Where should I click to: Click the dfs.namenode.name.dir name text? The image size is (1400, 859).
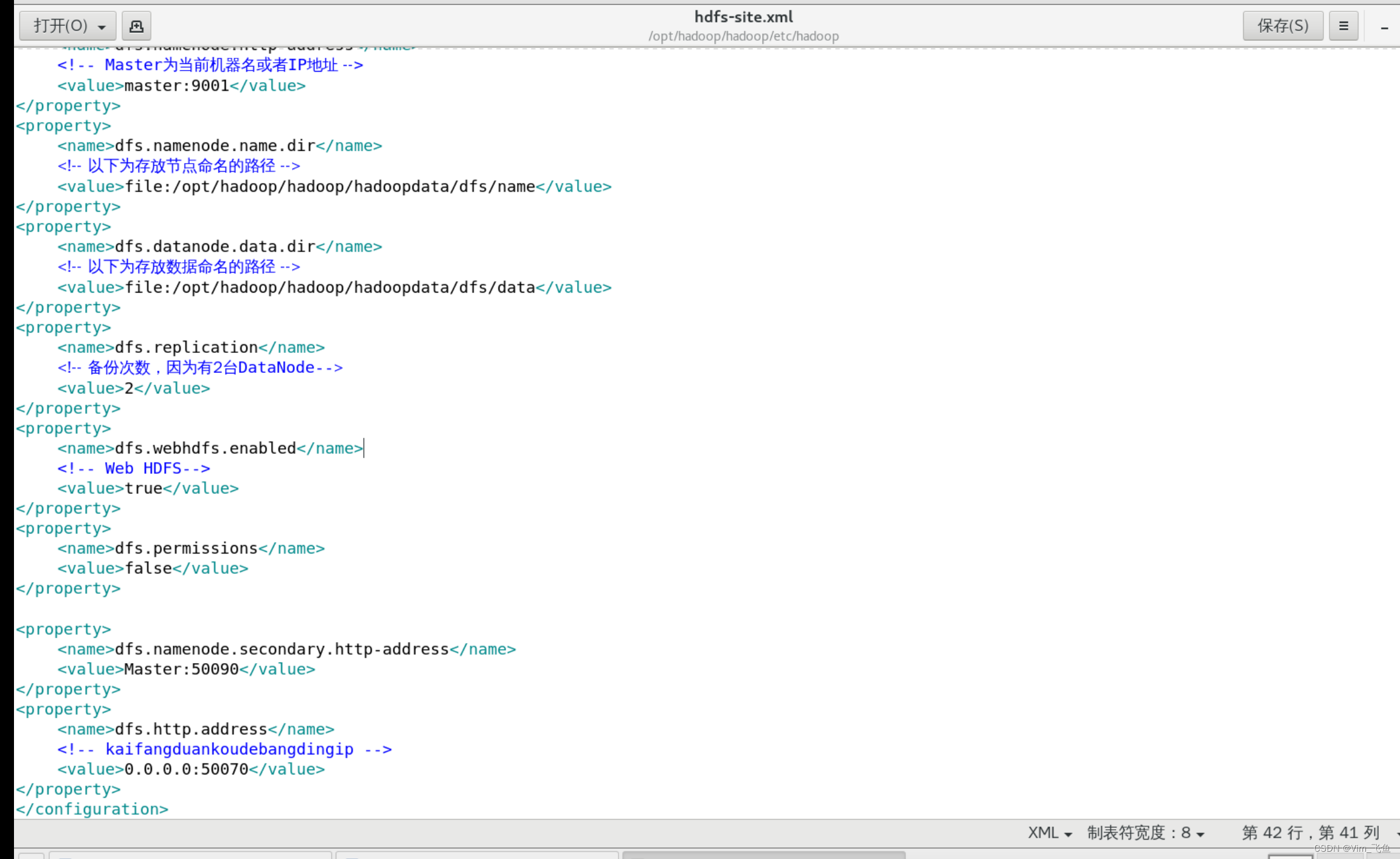point(215,146)
